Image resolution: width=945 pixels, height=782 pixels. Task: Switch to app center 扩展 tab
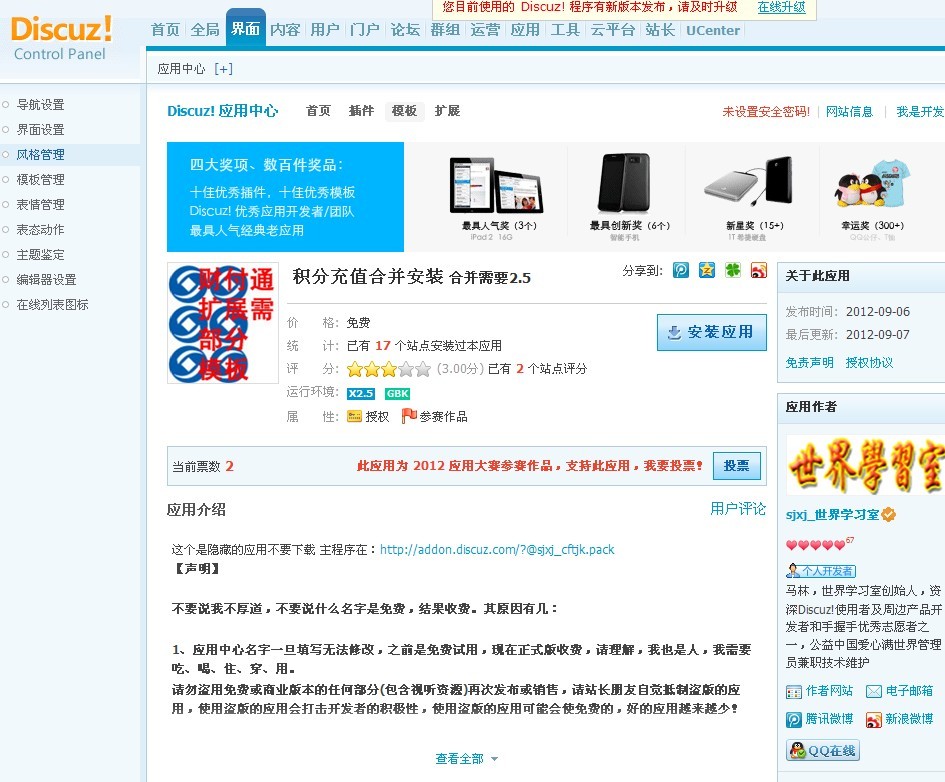click(x=447, y=111)
